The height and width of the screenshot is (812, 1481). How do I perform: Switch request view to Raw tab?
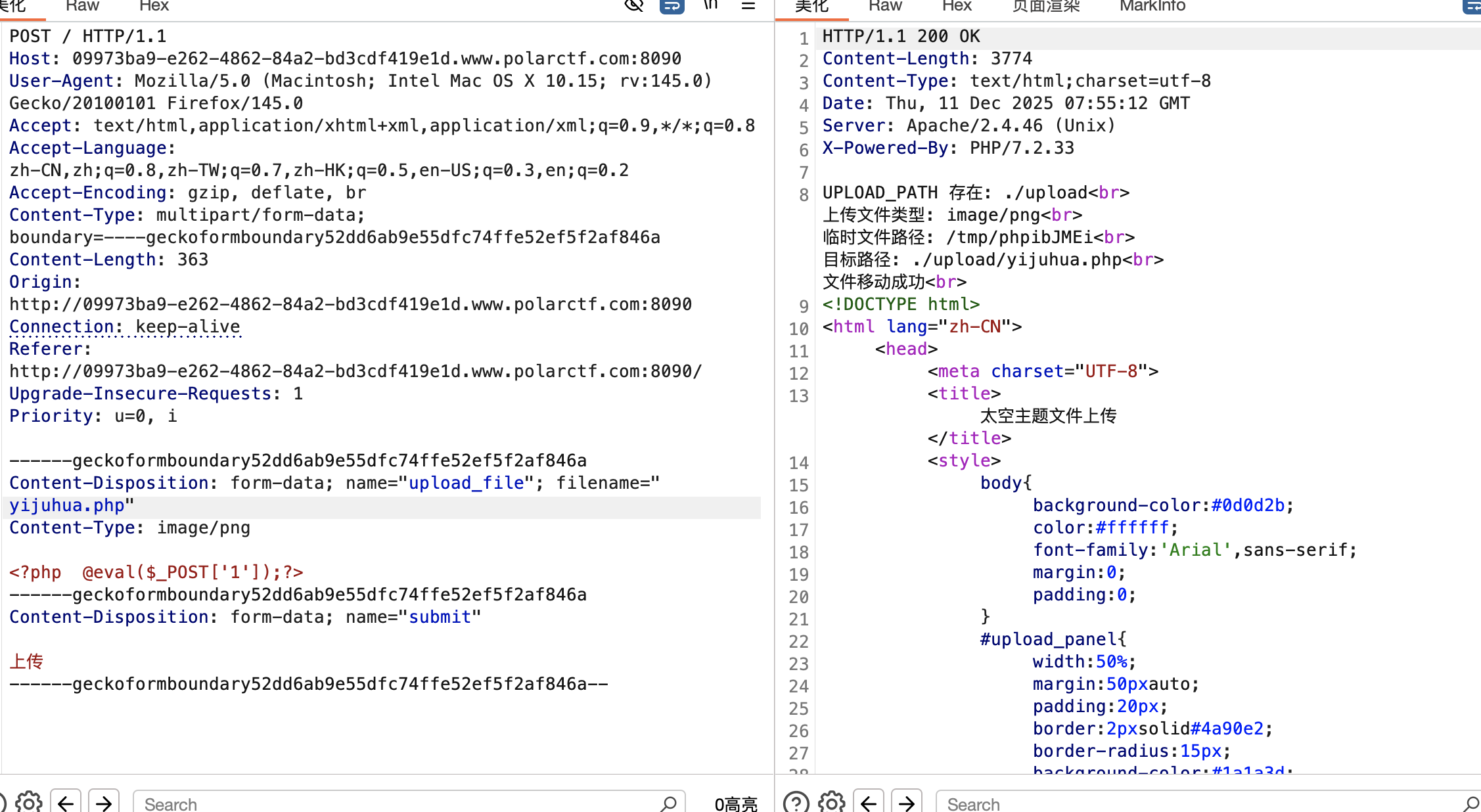pos(82,6)
